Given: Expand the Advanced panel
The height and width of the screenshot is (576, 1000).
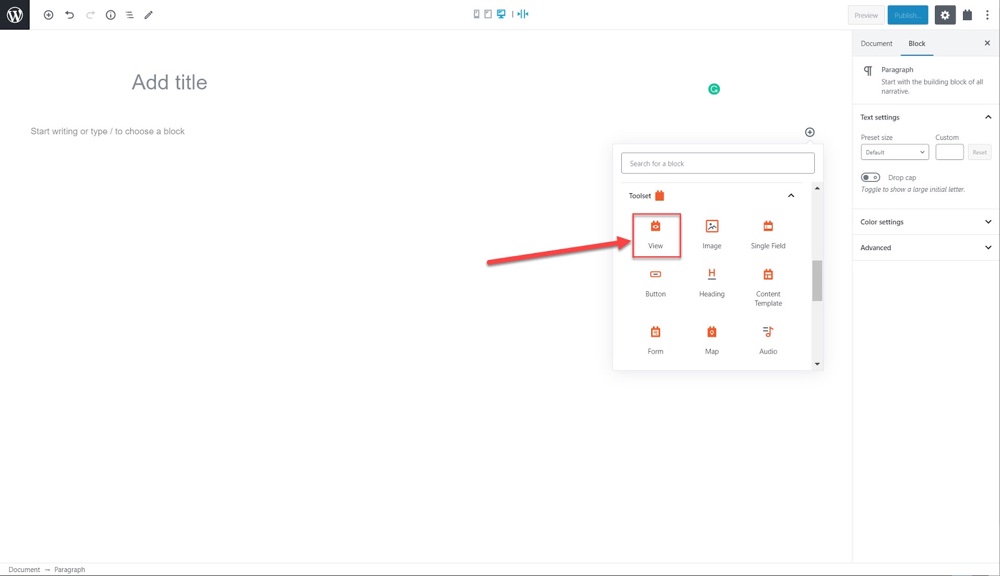Looking at the screenshot, I should click(x=925, y=247).
